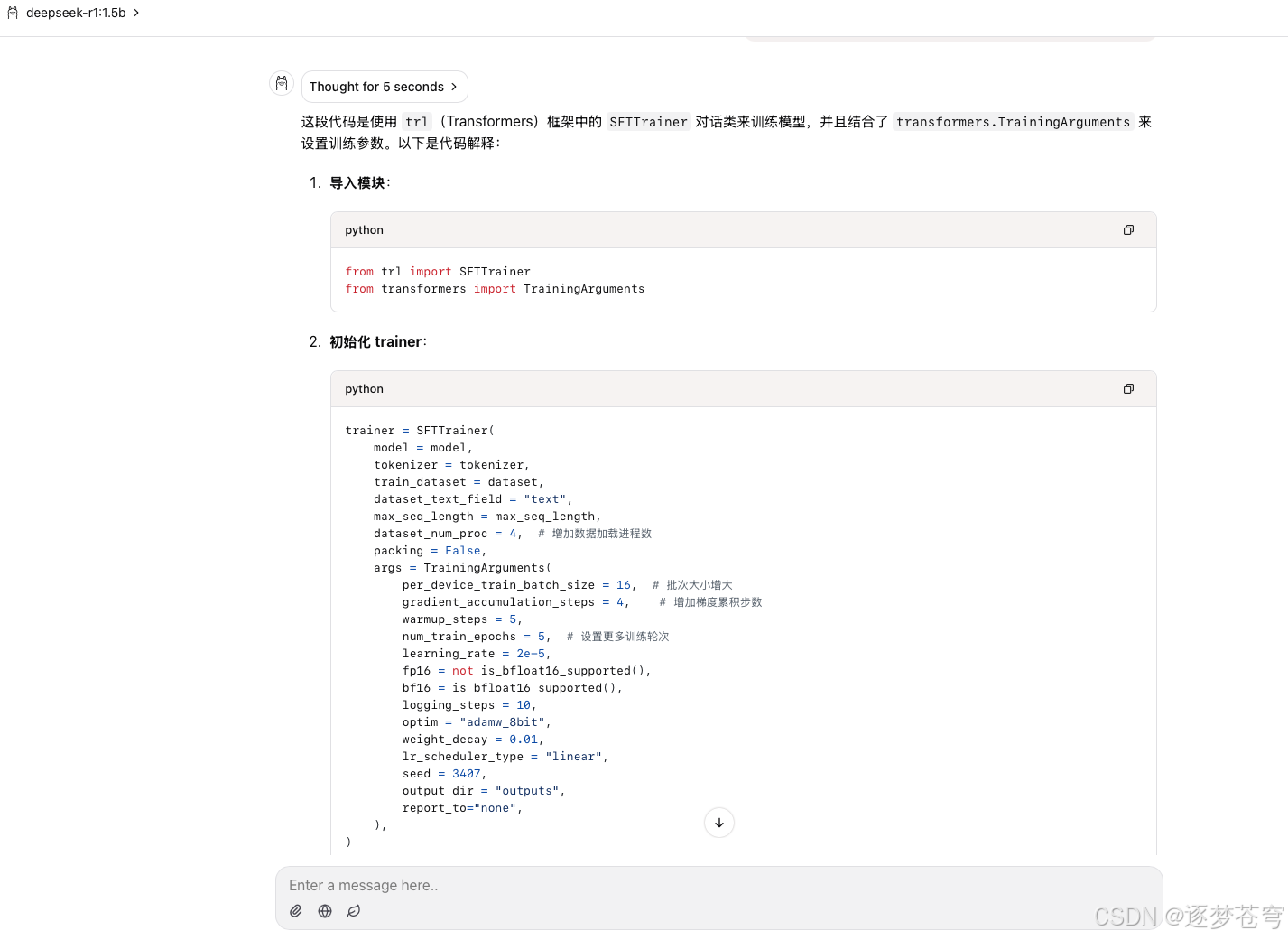Click the line 'from trl import SFTTrainer'

438,272
